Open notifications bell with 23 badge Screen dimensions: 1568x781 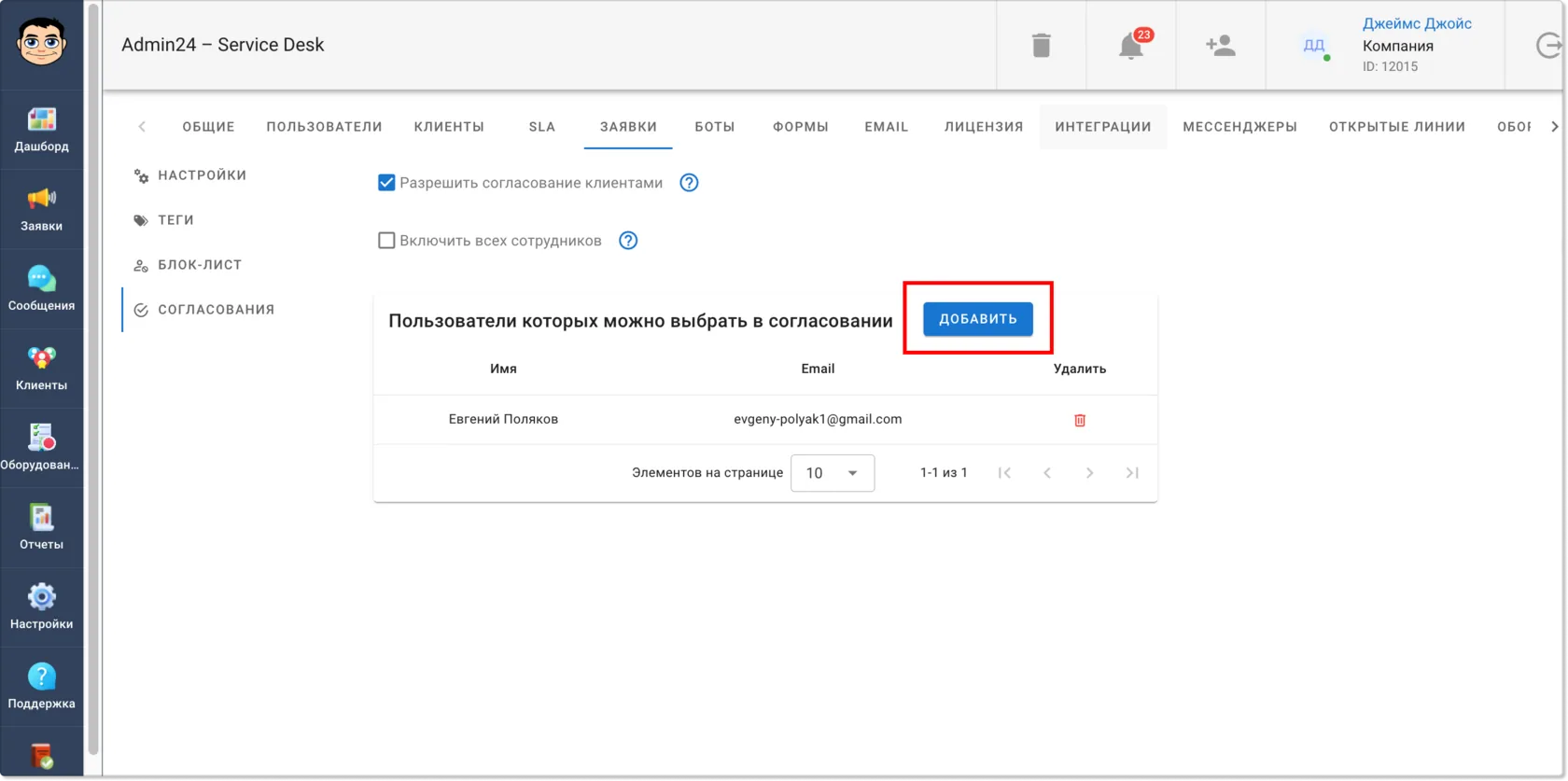pos(1131,45)
